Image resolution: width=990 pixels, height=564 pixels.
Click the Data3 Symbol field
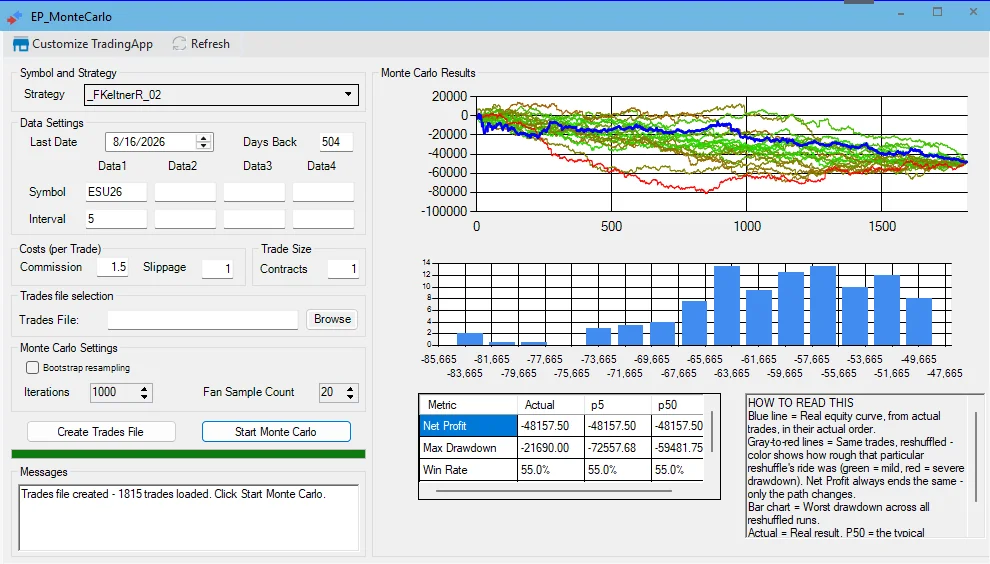tap(254, 192)
